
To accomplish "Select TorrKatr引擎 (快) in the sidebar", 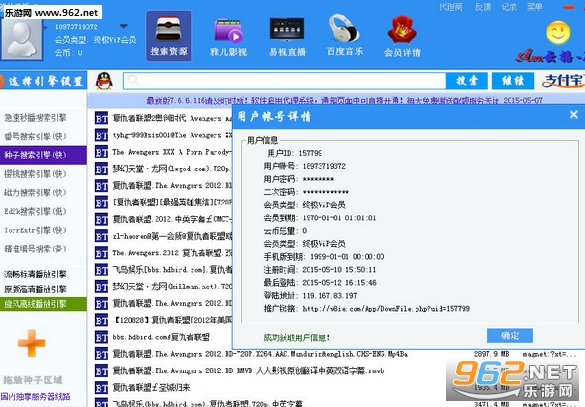I will tap(35, 230).
